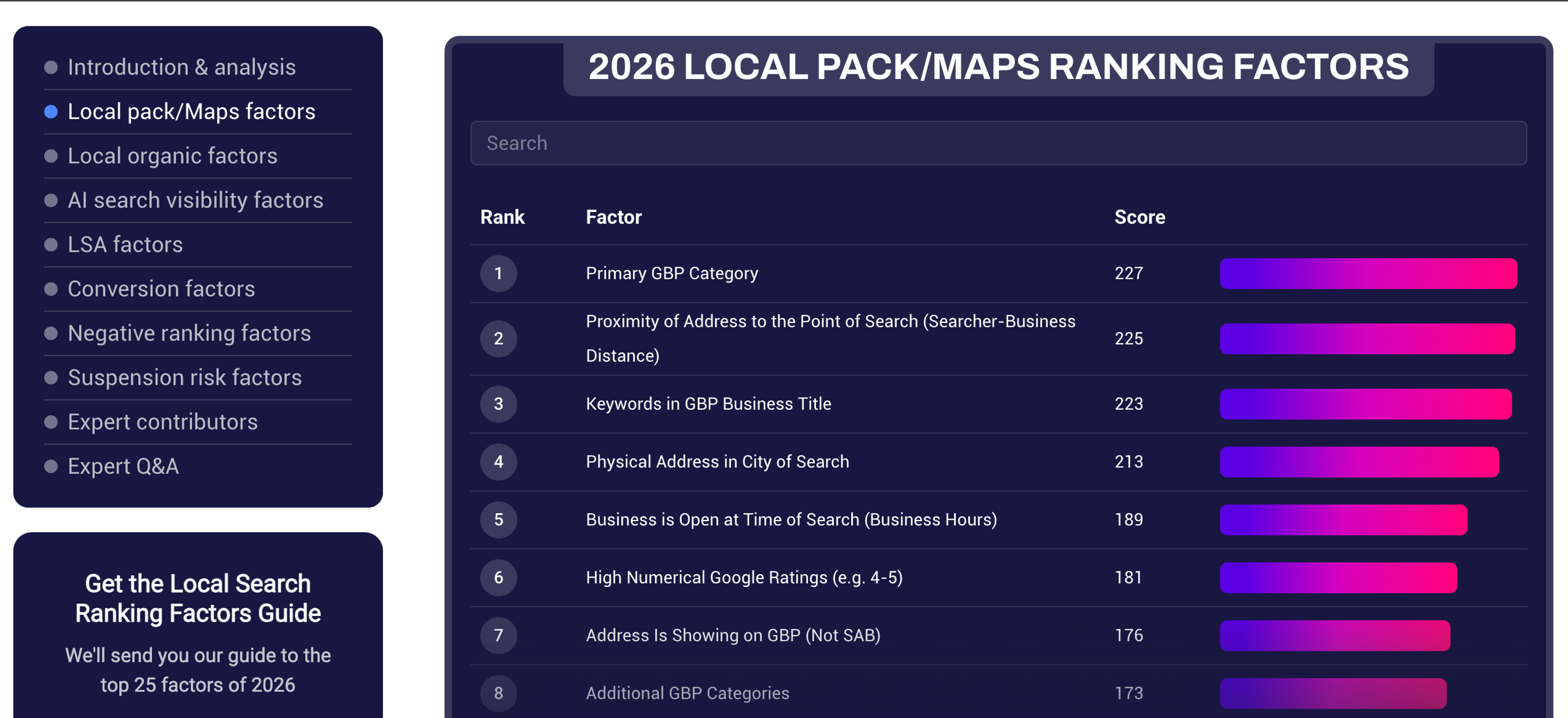The image size is (1568, 718).
Task: Click the score bar for Business is Open at Time
Action: [x=1343, y=520]
